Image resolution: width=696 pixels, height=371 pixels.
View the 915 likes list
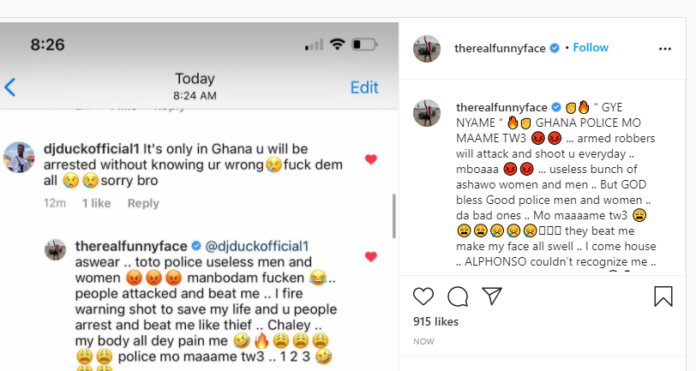435,322
